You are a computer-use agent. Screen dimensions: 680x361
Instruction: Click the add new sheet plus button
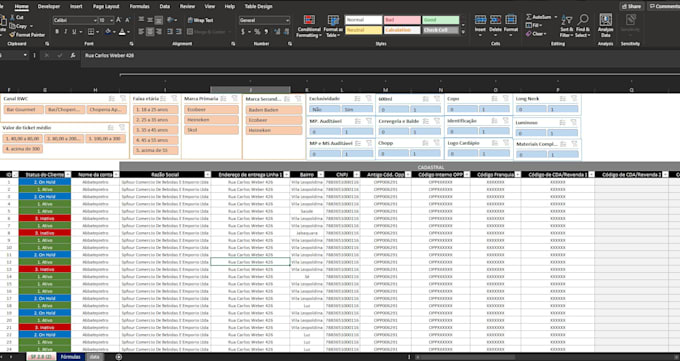pos(118,357)
